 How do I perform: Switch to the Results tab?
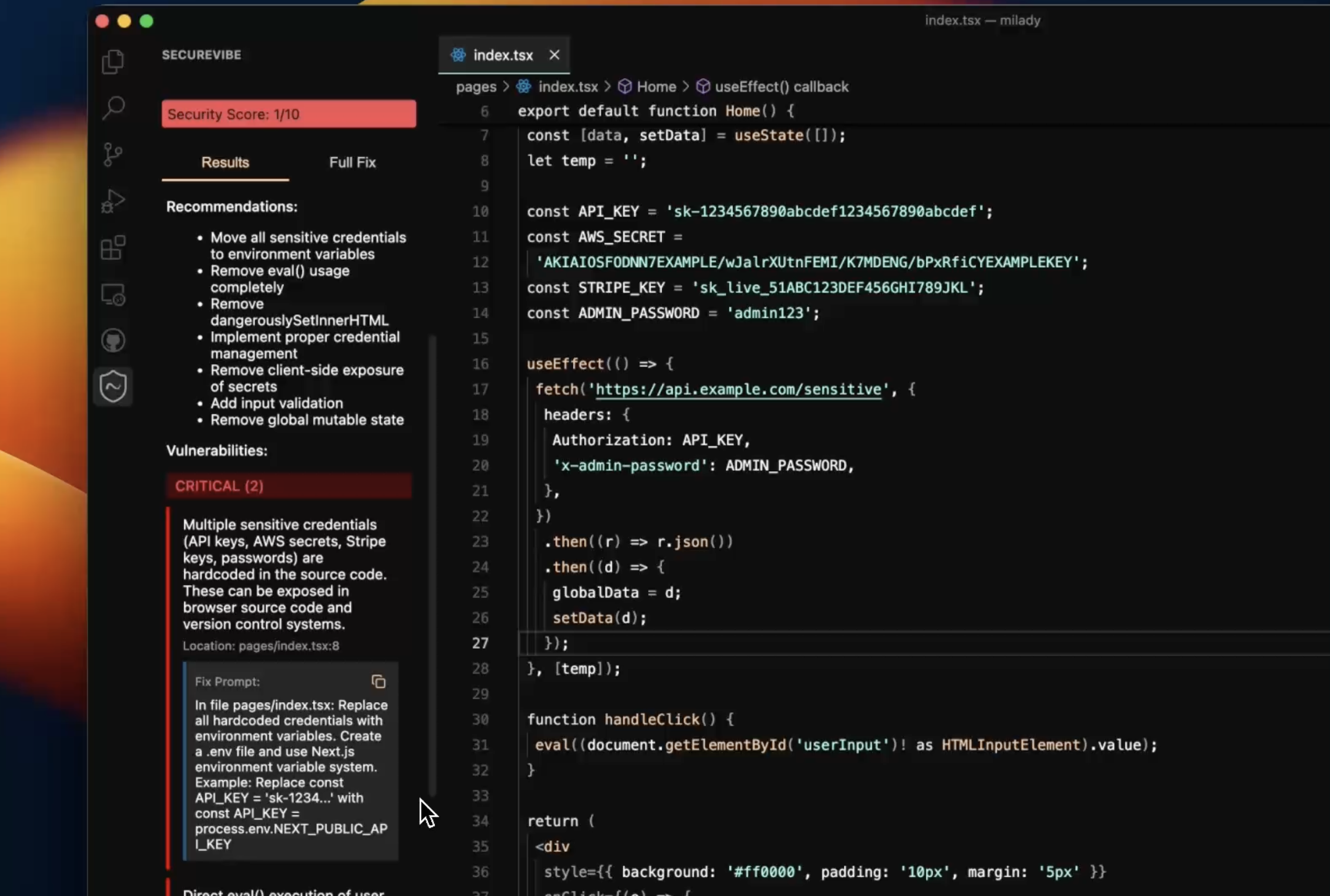click(225, 163)
